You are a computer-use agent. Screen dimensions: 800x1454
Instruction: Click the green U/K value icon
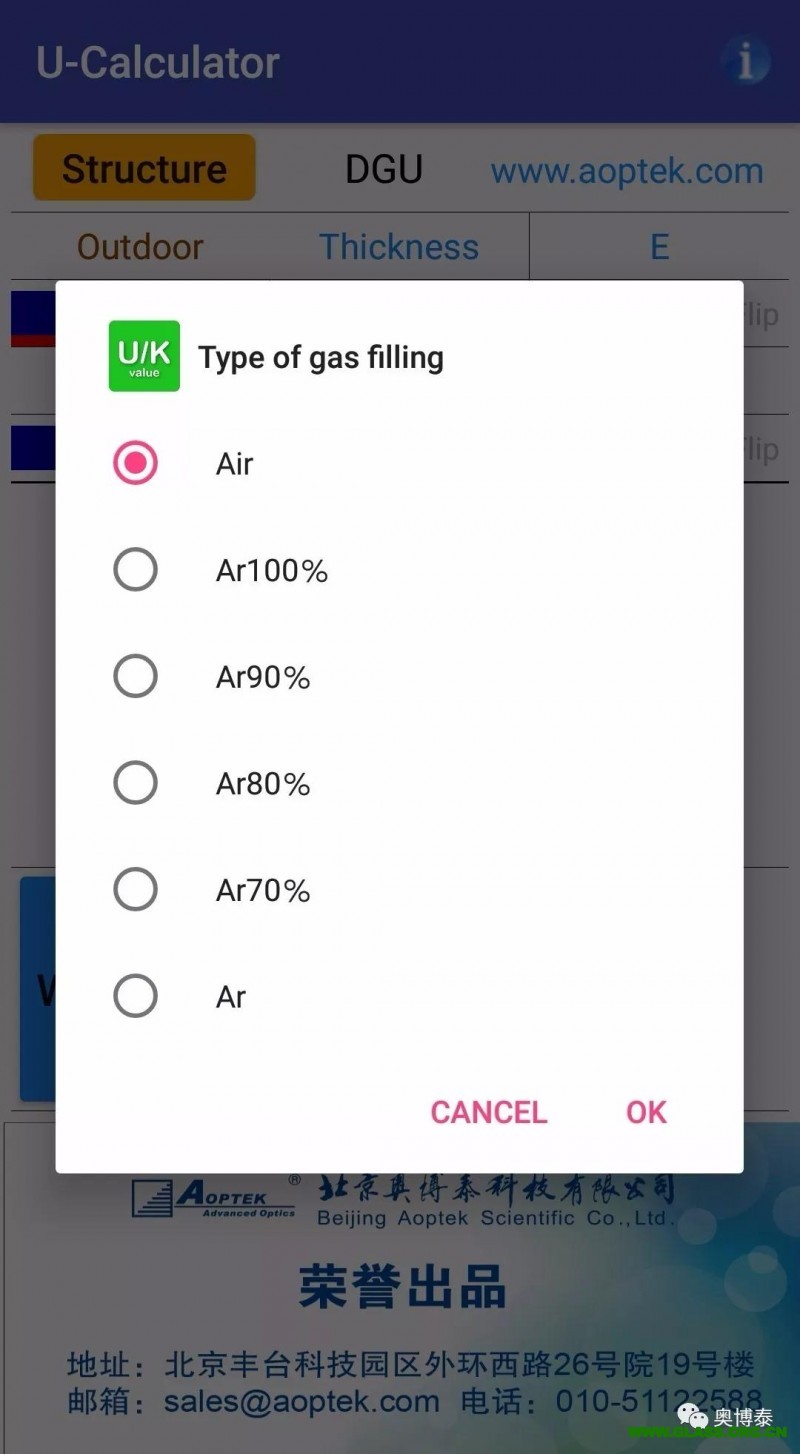(144, 356)
